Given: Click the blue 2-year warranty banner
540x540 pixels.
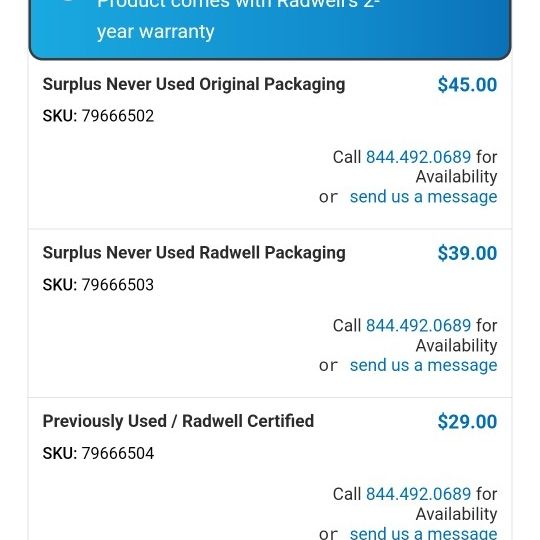Looking at the screenshot, I should click(x=270, y=29).
